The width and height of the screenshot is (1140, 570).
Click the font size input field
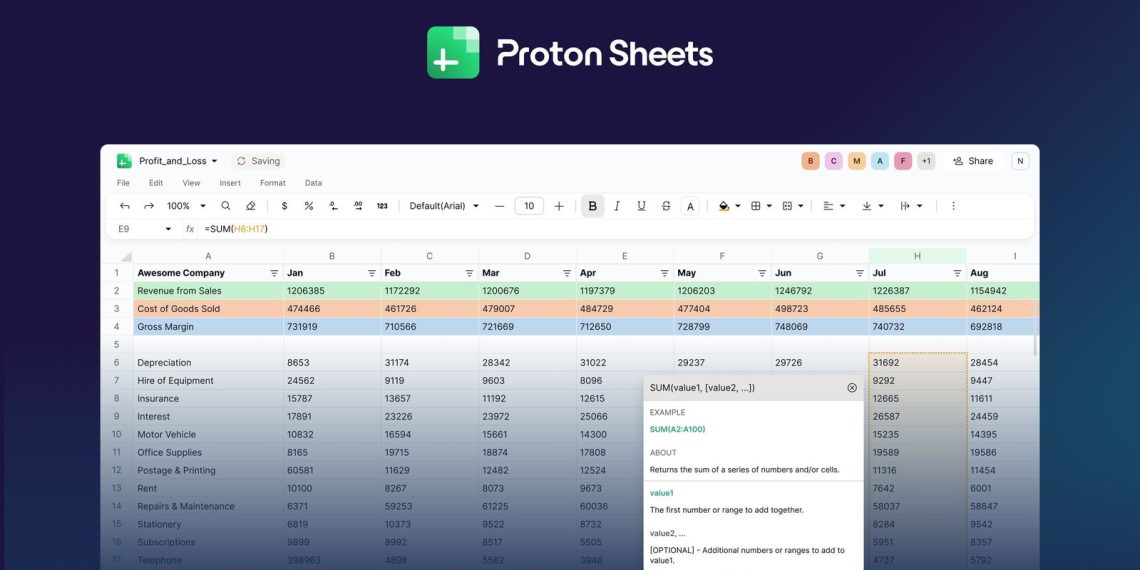tap(528, 206)
